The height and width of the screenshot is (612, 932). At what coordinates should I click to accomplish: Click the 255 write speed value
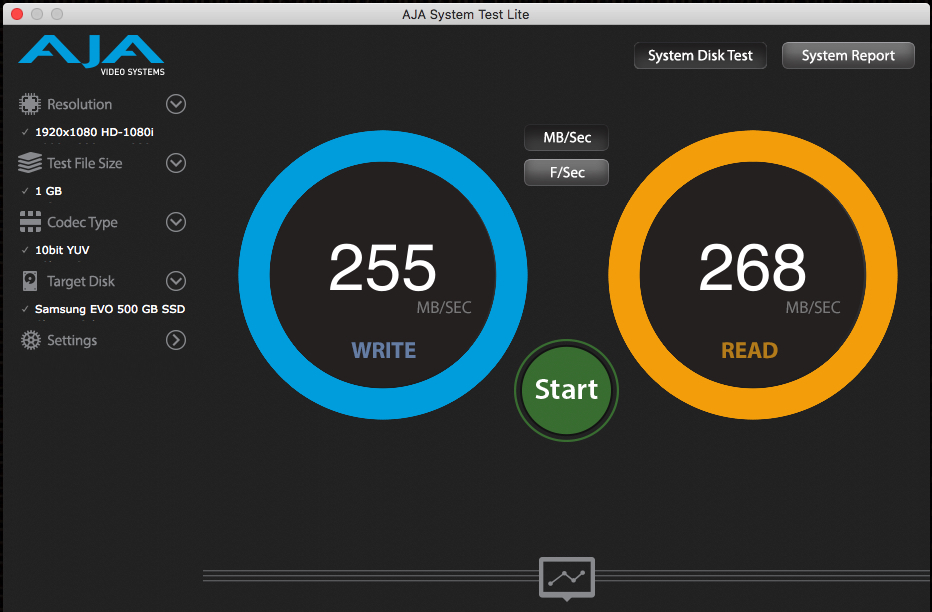[383, 267]
